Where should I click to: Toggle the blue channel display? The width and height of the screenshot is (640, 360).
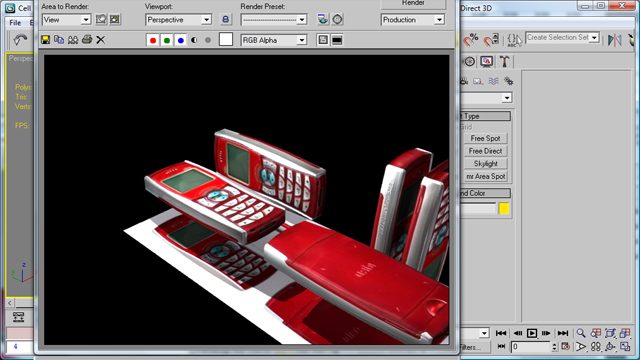click(x=180, y=40)
